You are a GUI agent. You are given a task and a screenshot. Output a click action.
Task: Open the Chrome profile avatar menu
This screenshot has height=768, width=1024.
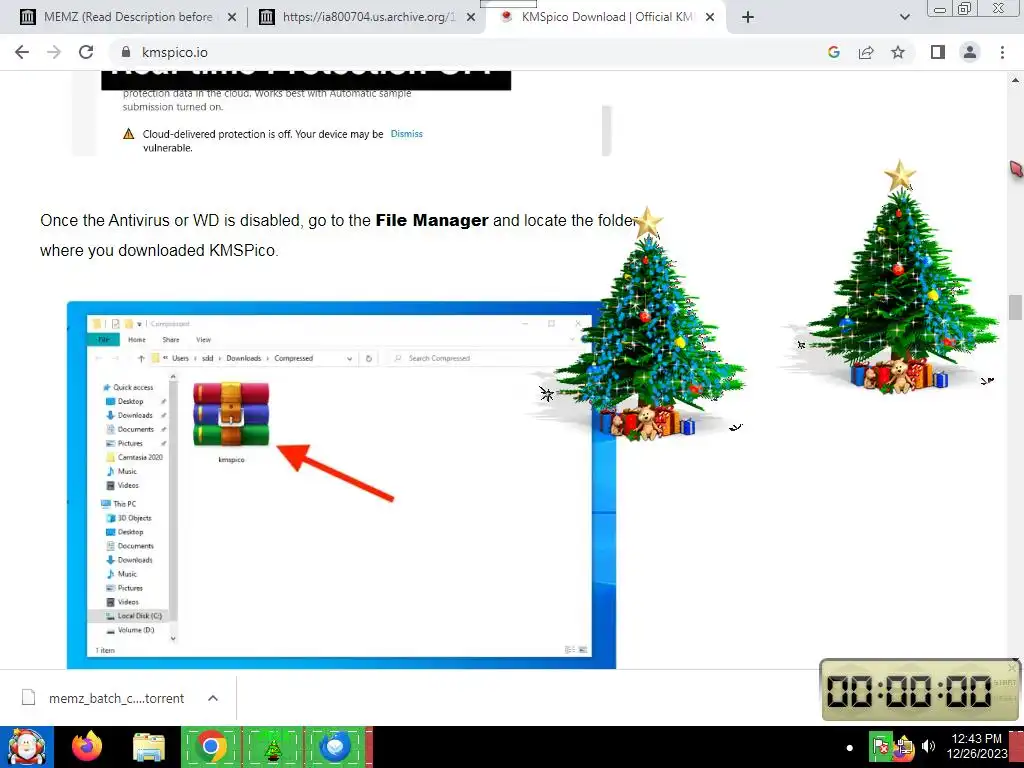(970, 52)
